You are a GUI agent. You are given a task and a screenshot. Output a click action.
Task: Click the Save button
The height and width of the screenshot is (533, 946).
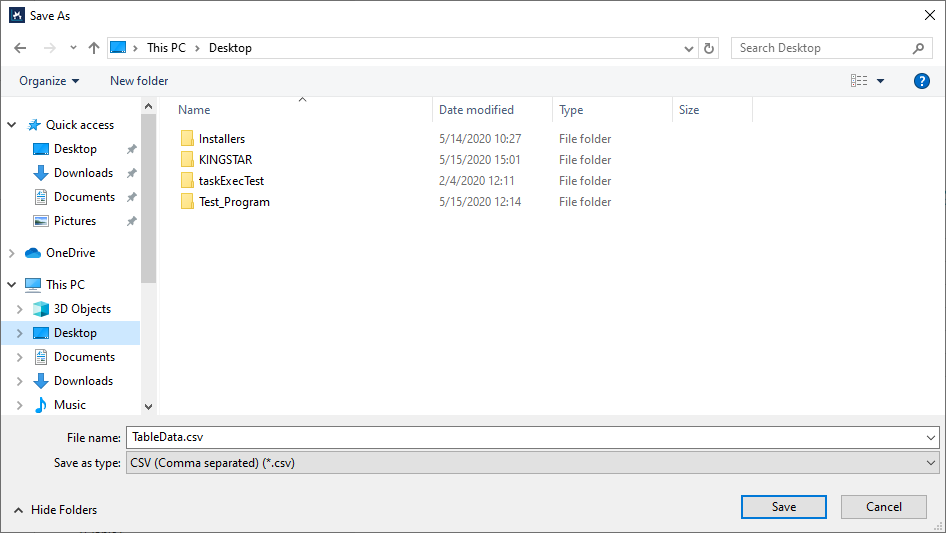[x=783, y=507]
